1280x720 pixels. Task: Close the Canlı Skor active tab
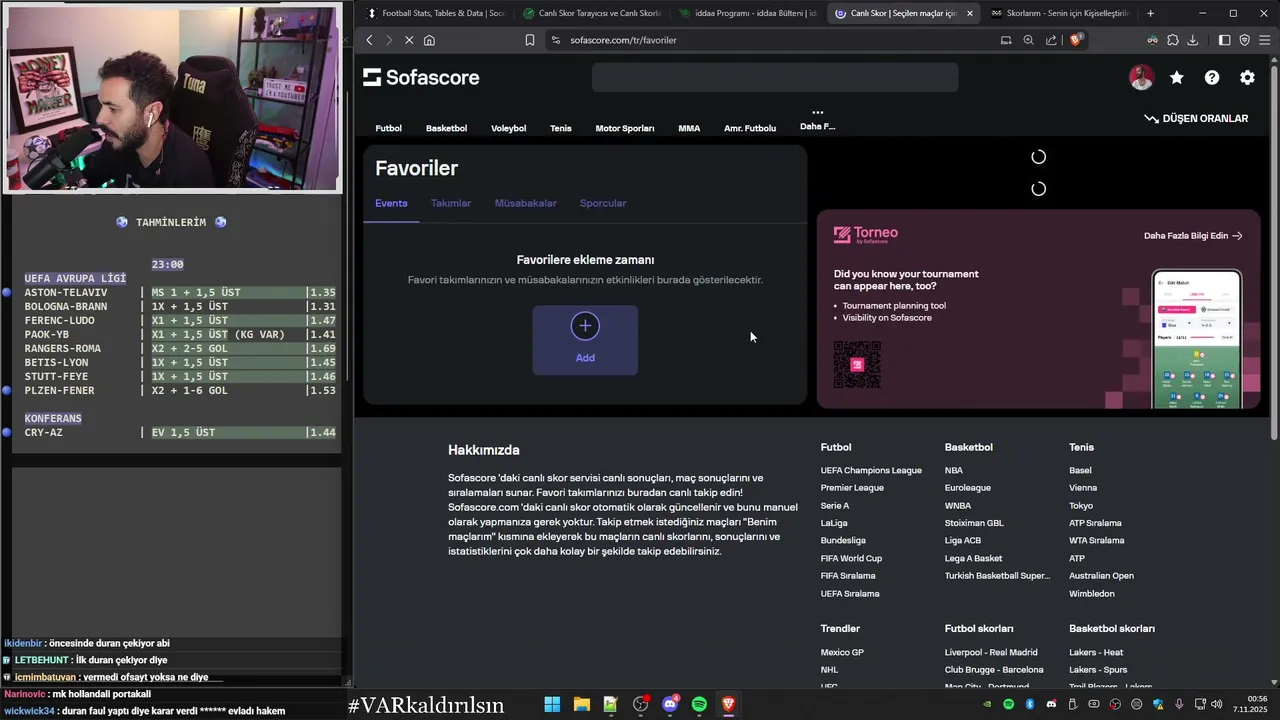pos(969,13)
